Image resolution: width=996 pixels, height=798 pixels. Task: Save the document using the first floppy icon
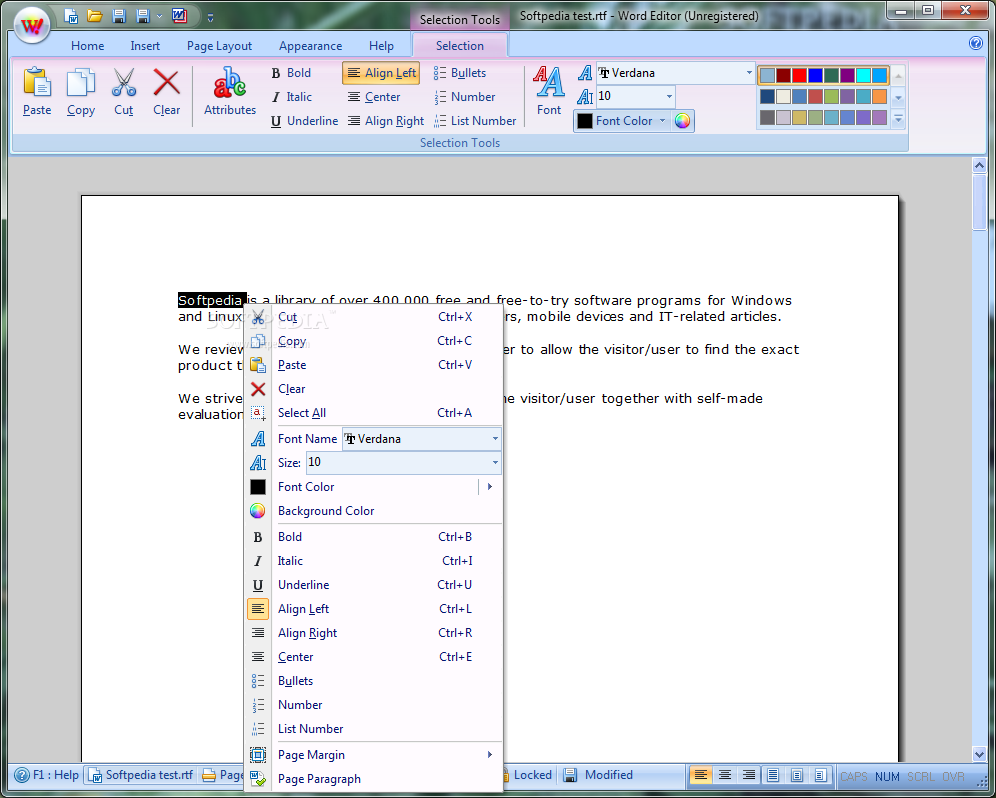click(119, 16)
